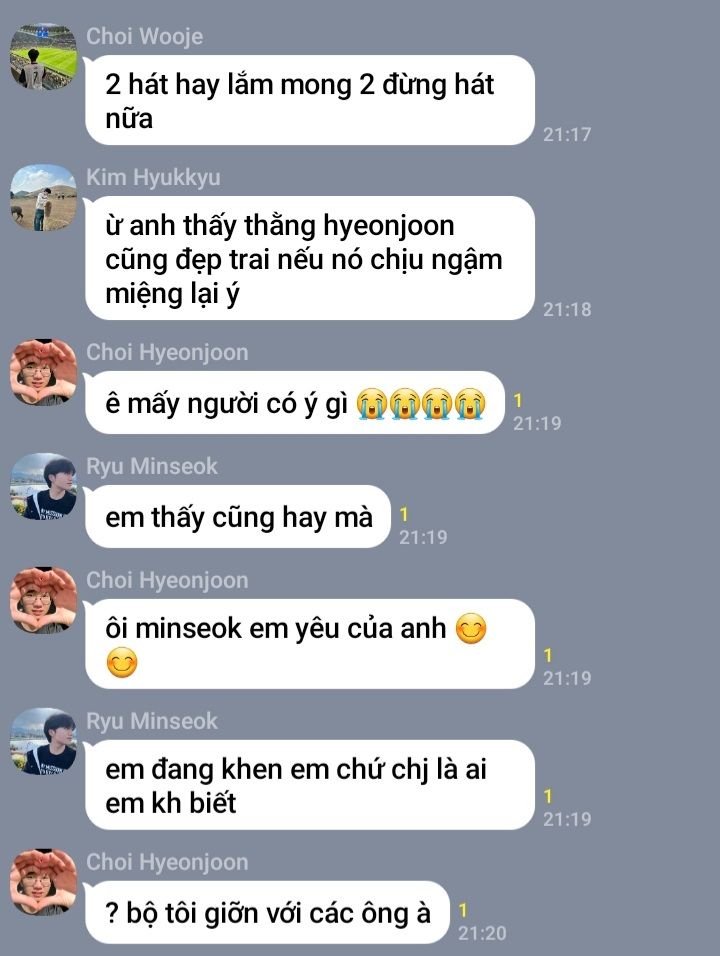Click the Kim Hyukkyu sender name
The width and height of the screenshot is (720, 956).
coord(153,177)
